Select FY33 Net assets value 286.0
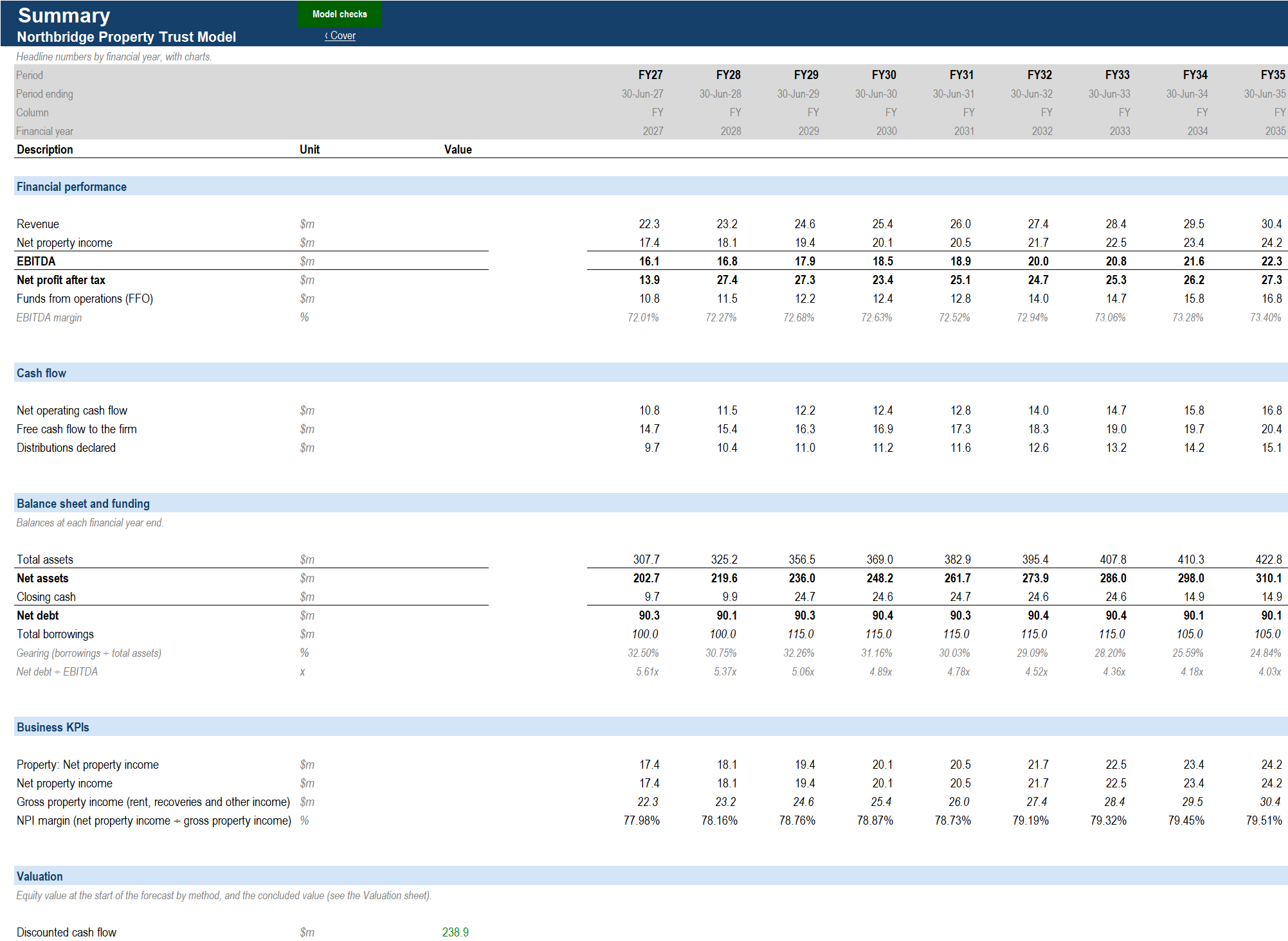The width and height of the screenshot is (1288, 941). point(1112,578)
